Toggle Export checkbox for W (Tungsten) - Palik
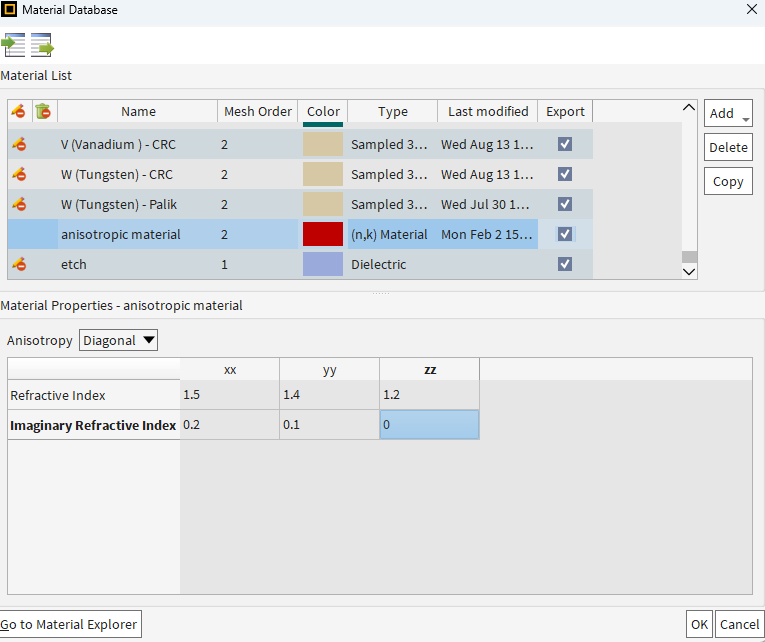The image size is (765, 642). [x=565, y=204]
